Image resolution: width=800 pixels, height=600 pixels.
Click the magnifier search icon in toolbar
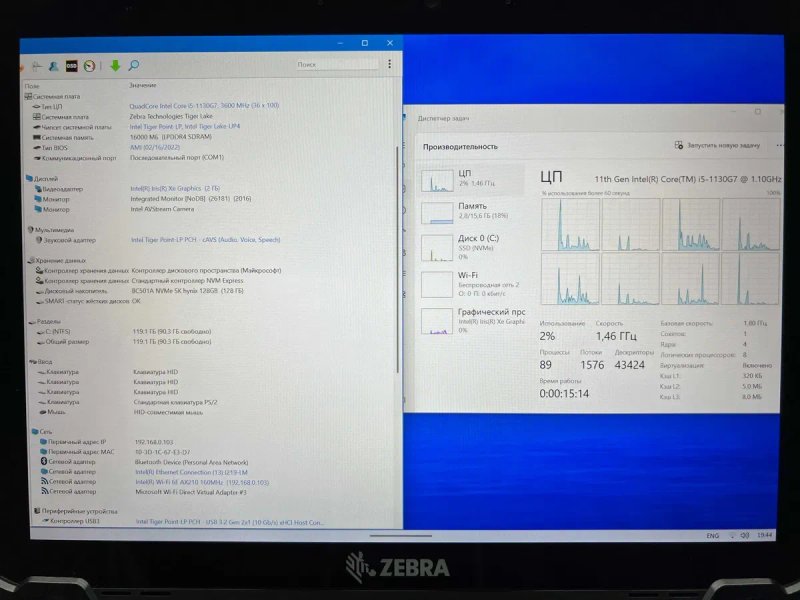pos(134,65)
